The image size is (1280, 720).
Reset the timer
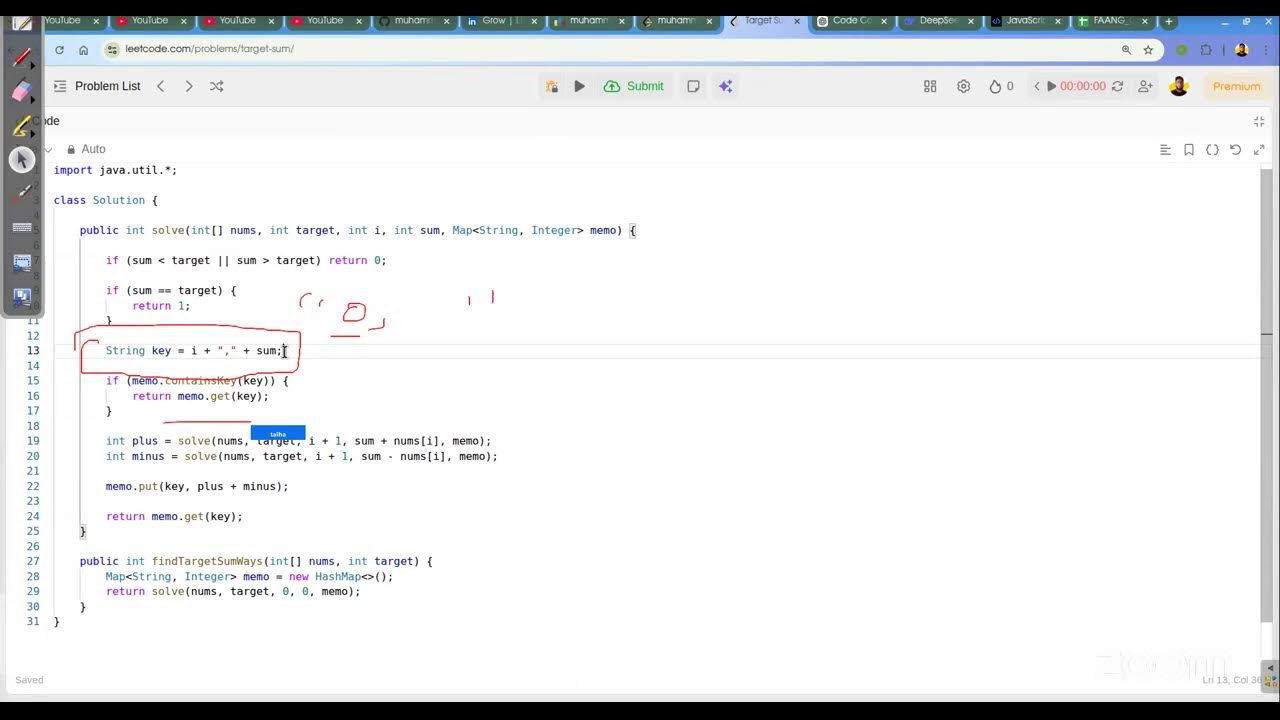pos(1117,86)
